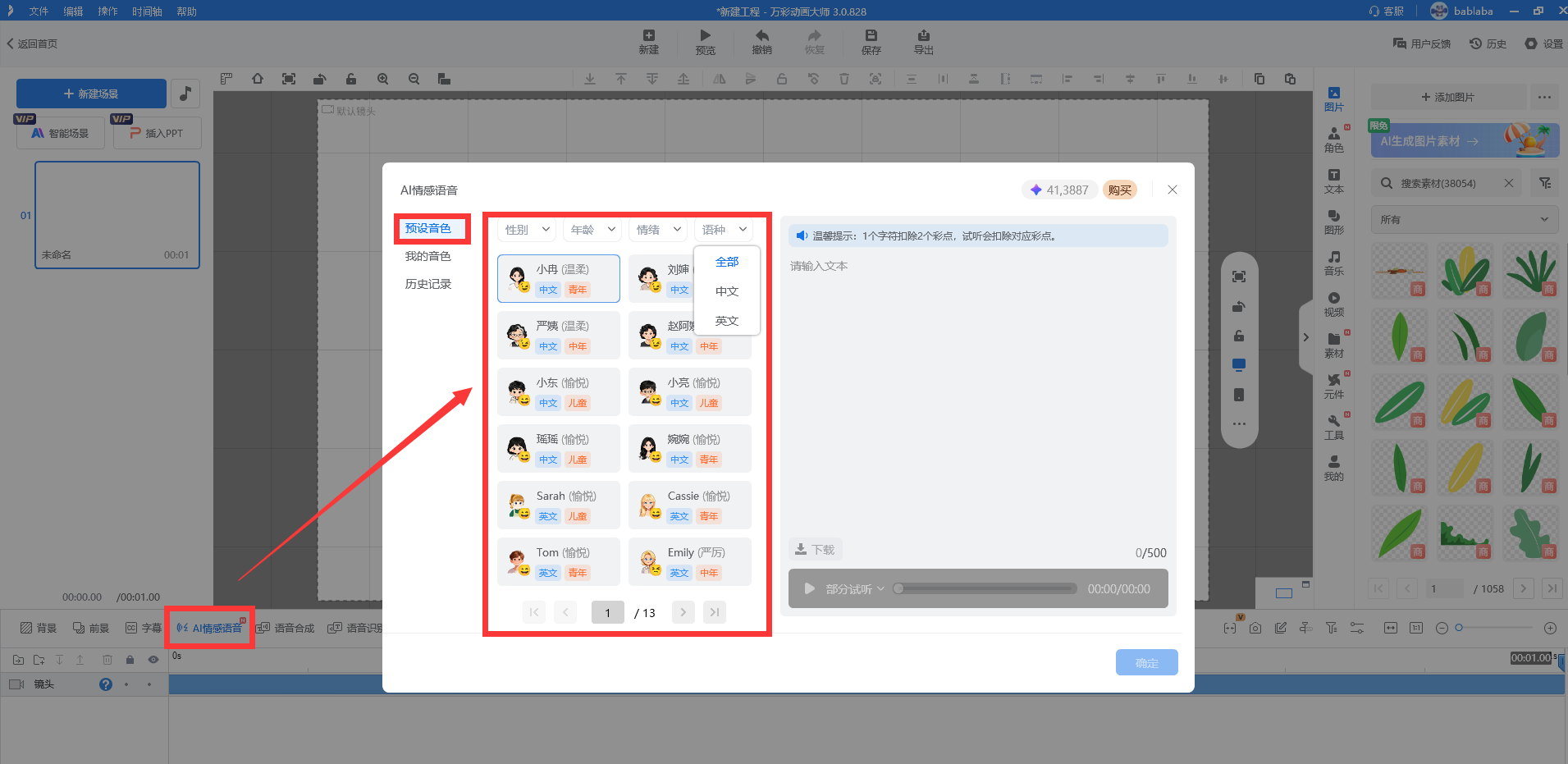Select the 小冉 (温柔) voice card
This screenshot has width=1568, height=764.
point(558,279)
